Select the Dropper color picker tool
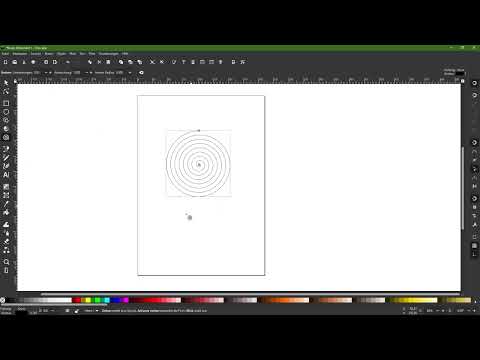The image size is (480, 360). pos(6,204)
